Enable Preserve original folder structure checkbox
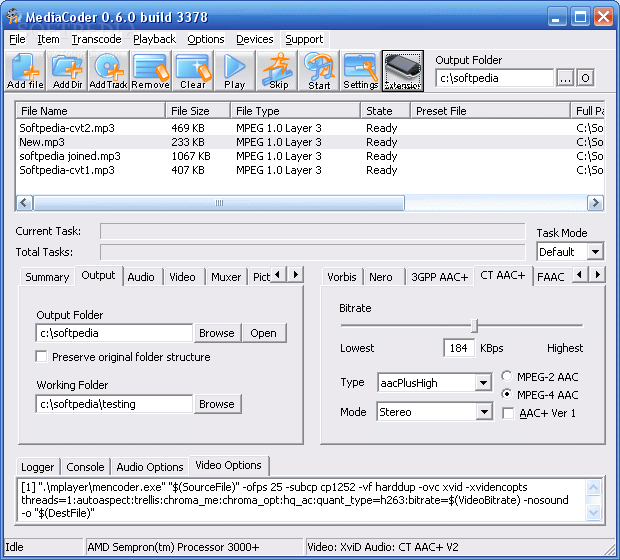620x560 pixels. click(x=41, y=357)
